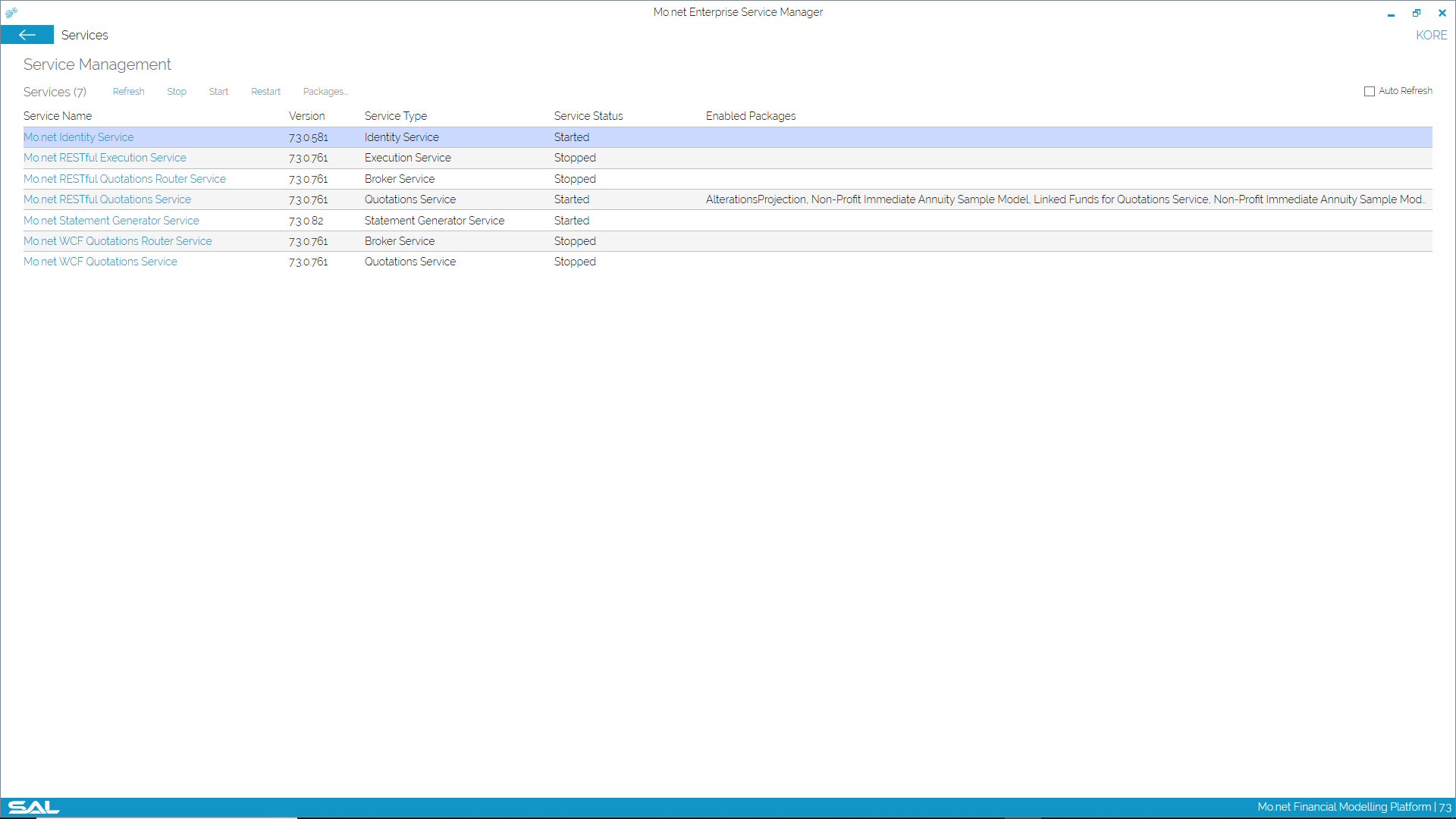Expand the Packages dropdown button
Image resolution: width=1456 pixels, height=819 pixels.
325,91
